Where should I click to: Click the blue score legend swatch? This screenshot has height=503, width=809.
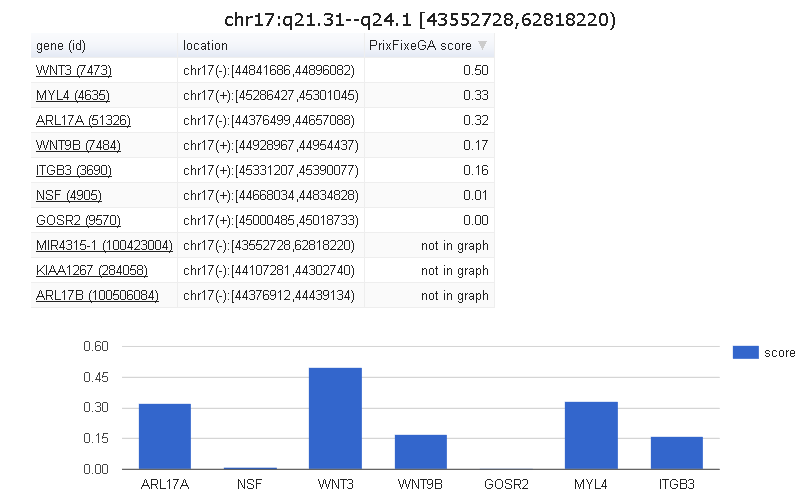point(746,352)
